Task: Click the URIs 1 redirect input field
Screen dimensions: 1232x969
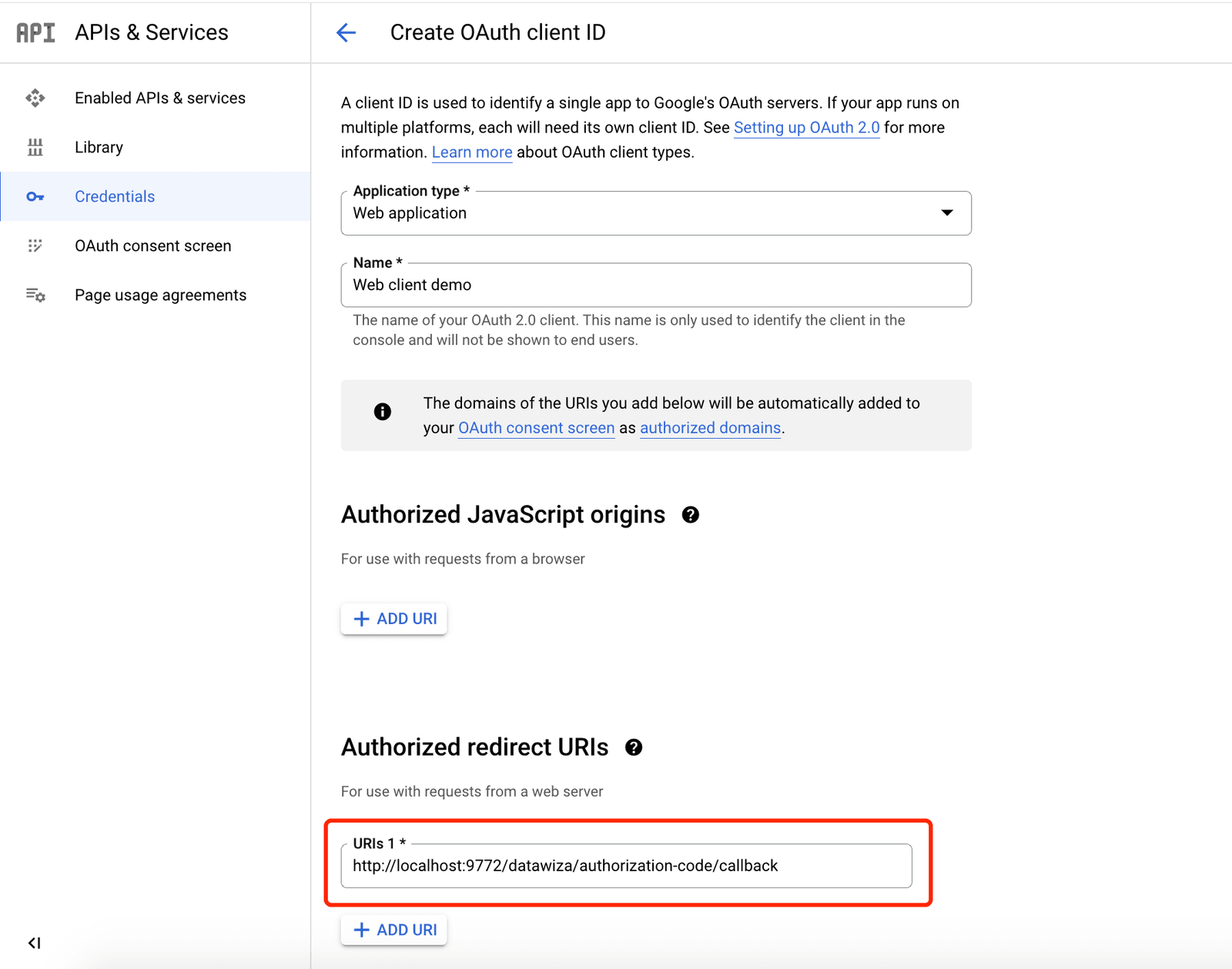Action: click(626, 866)
